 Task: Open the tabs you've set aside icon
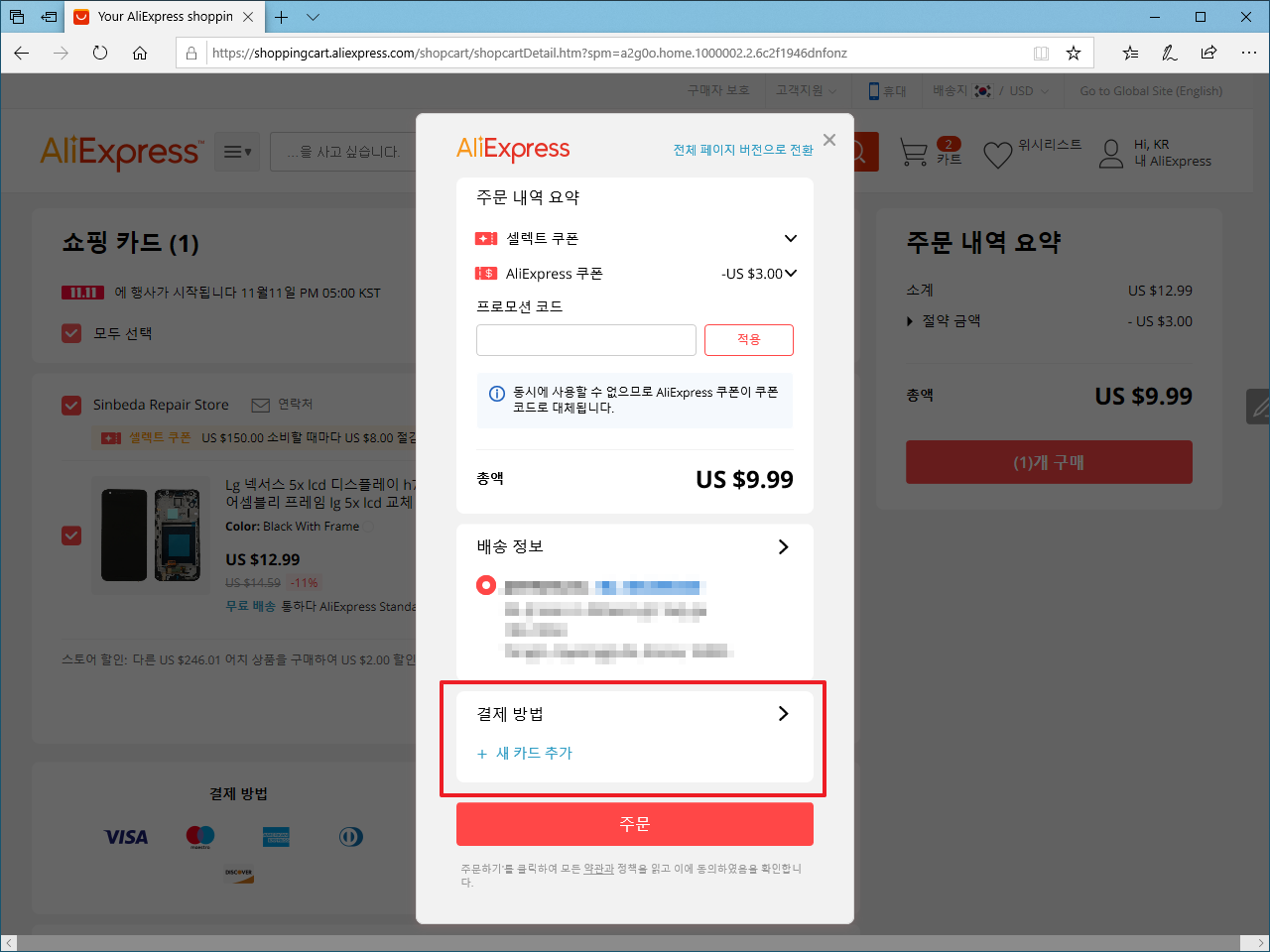pyautogui.click(x=17, y=17)
